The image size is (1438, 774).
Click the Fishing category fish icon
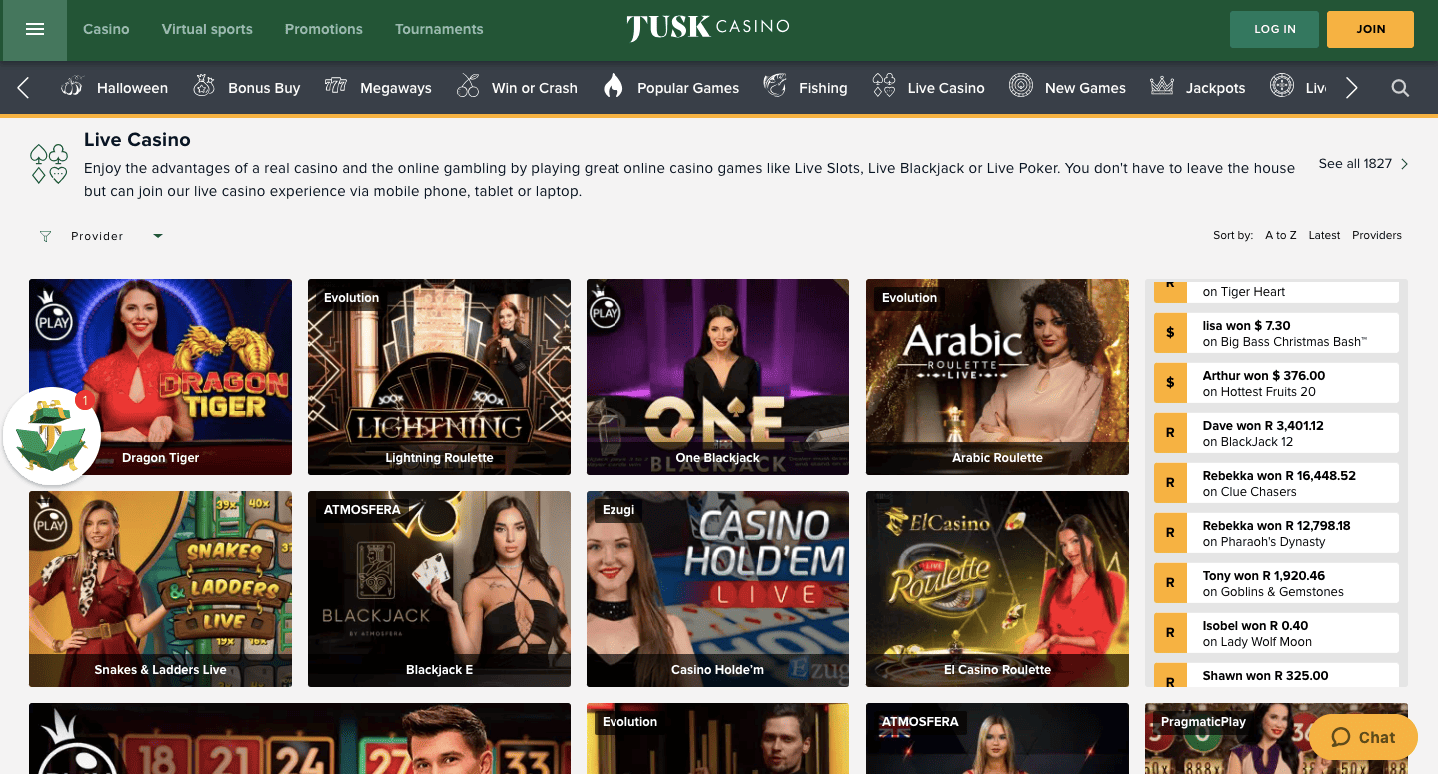point(775,87)
